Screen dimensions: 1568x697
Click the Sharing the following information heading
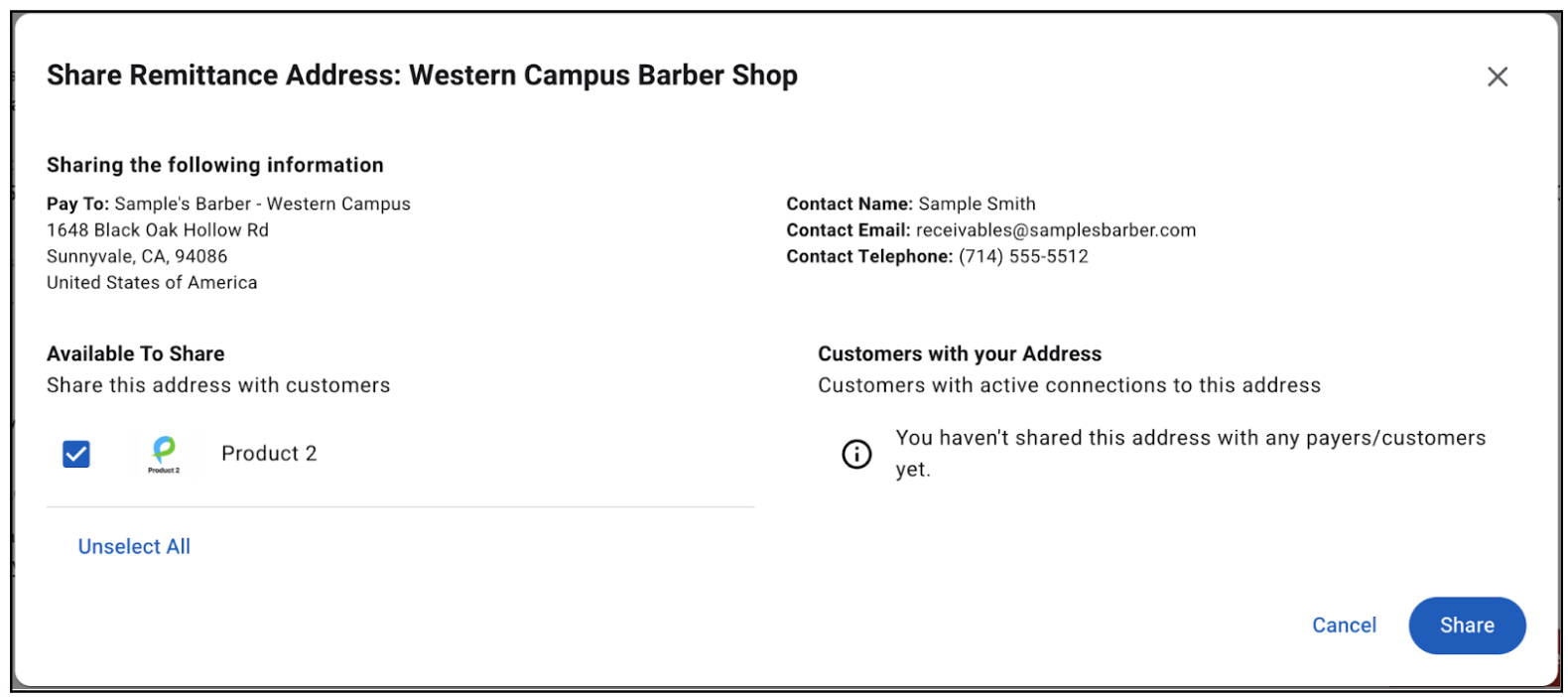(214, 165)
